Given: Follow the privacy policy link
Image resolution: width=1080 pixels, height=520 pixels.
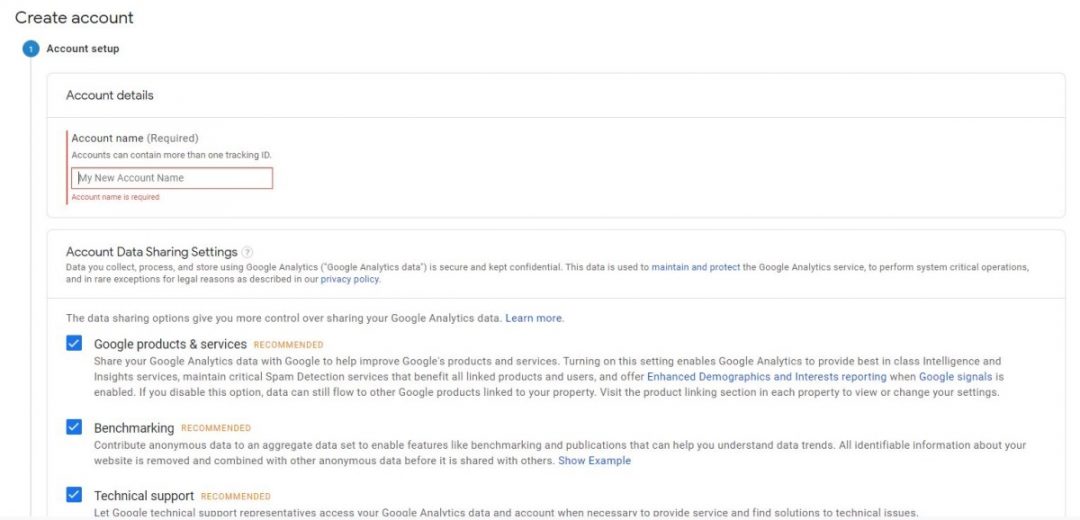Looking at the screenshot, I should point(350,280).
